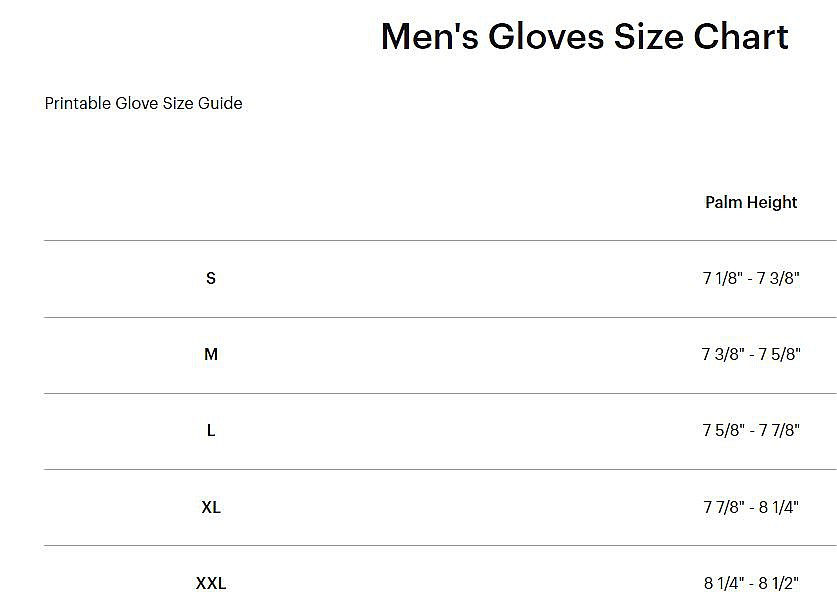
Task: Click the divider line under the table header
Action: [440, 240]
